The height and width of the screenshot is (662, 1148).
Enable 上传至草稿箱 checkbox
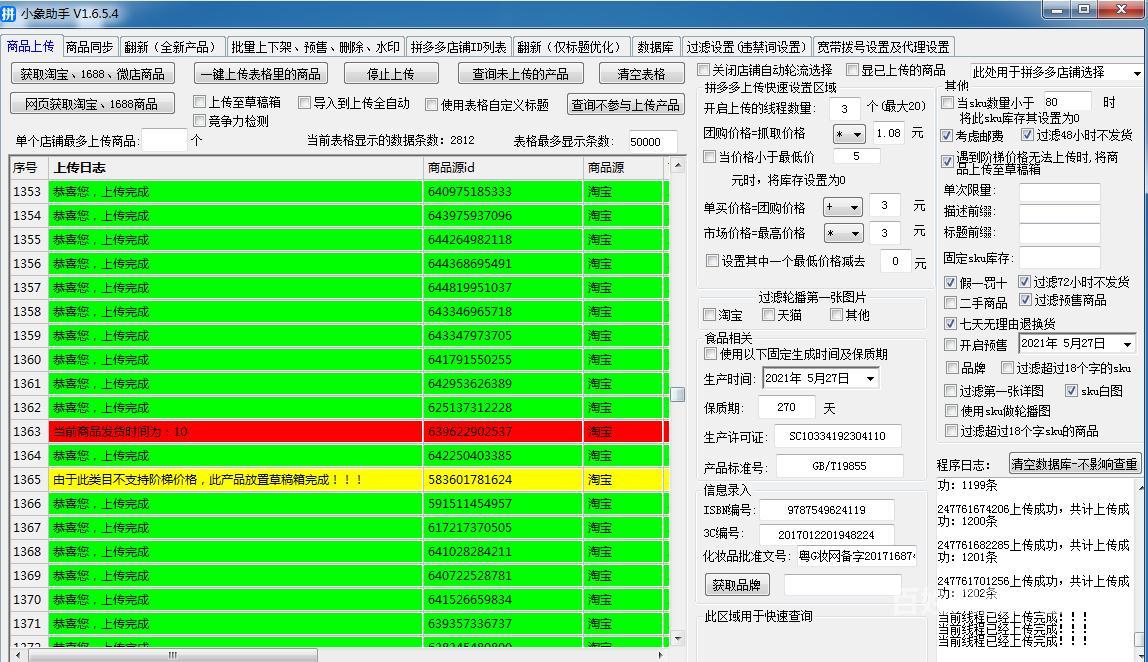[199, 102]
